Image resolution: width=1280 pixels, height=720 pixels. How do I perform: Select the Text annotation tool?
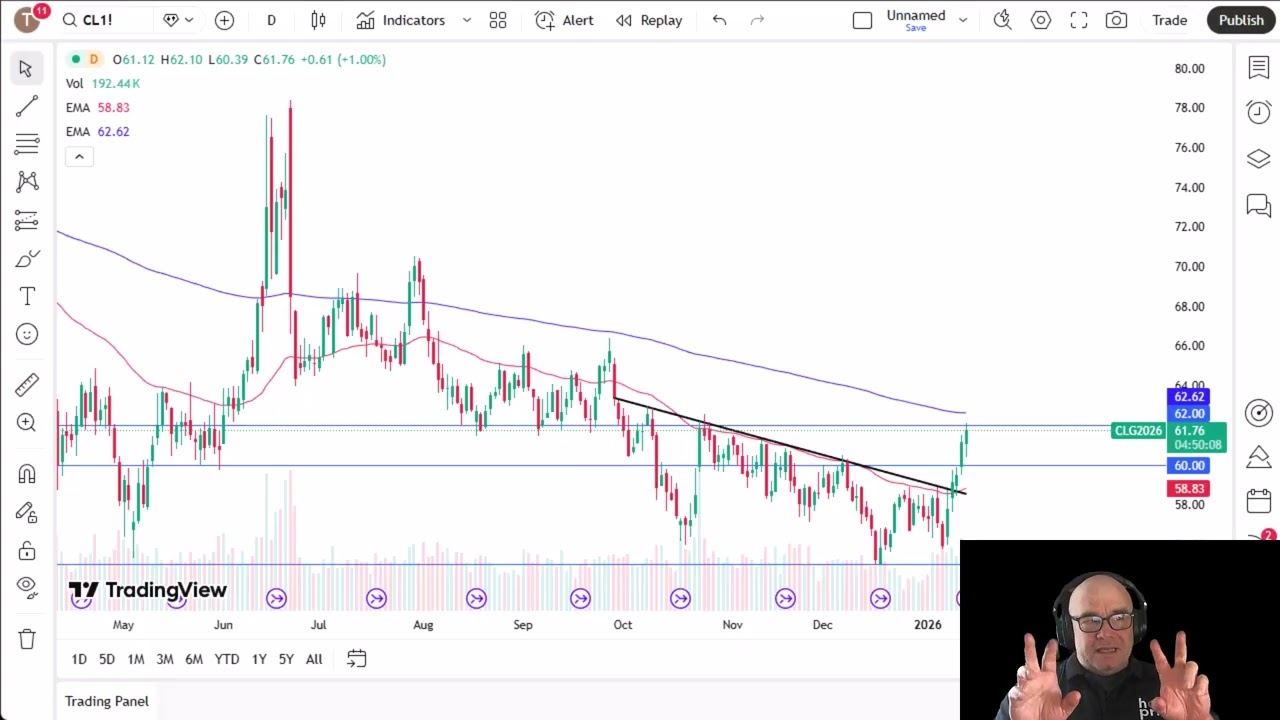click(26, 296)
